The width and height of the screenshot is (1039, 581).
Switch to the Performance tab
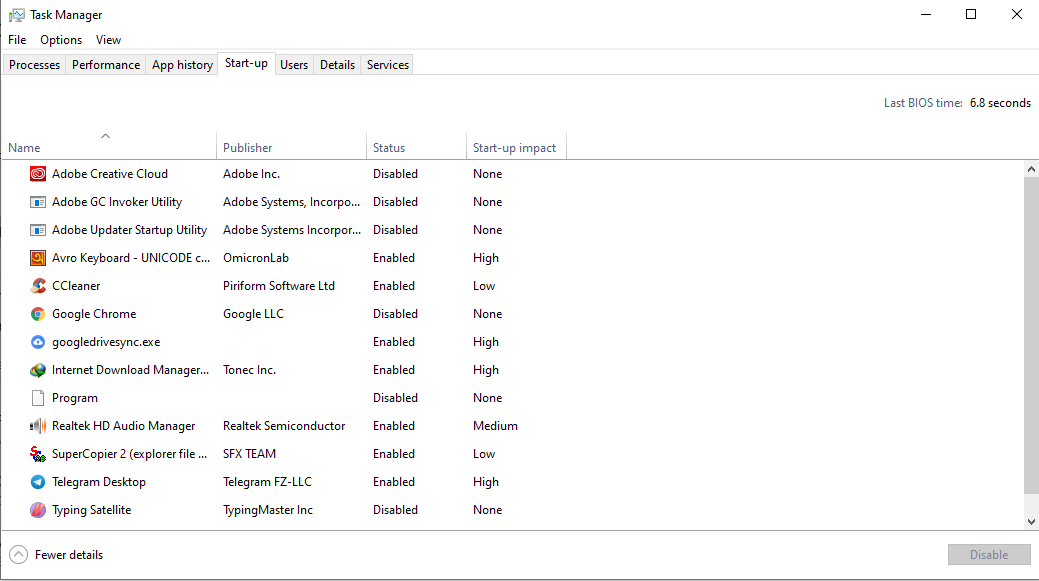pyautogui.click(x=106, y=65)
